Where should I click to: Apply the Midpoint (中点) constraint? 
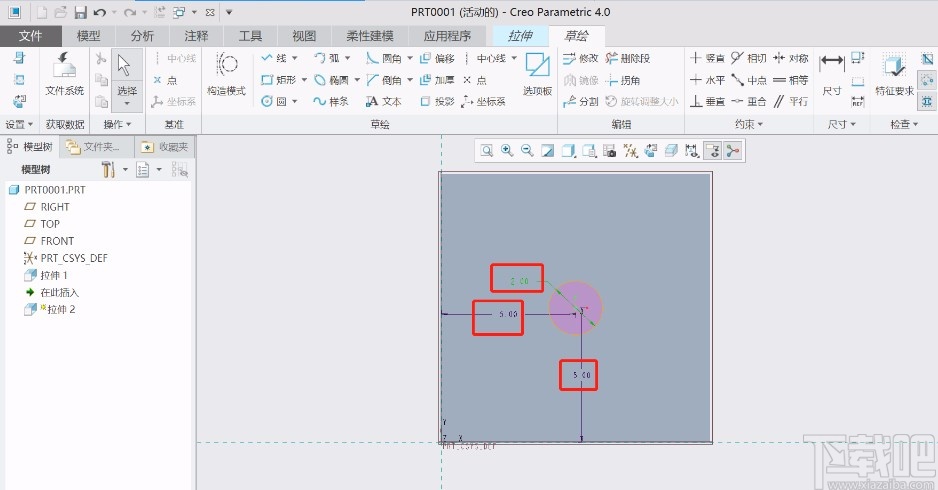(x=748, y=80)
